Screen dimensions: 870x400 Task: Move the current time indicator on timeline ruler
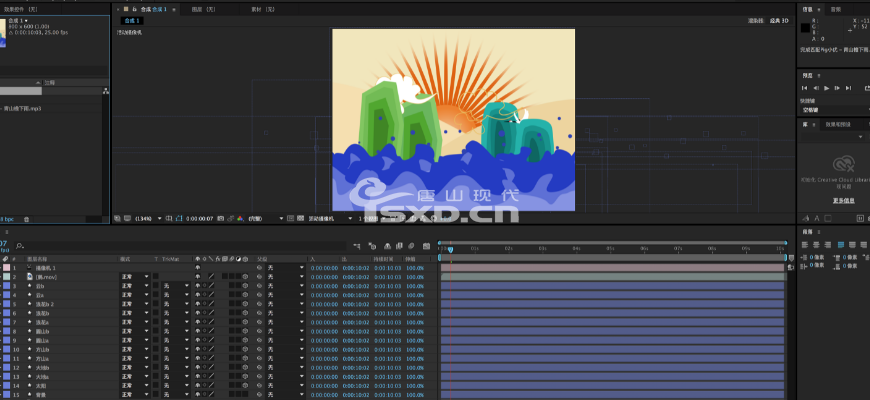tap(451, 250)
